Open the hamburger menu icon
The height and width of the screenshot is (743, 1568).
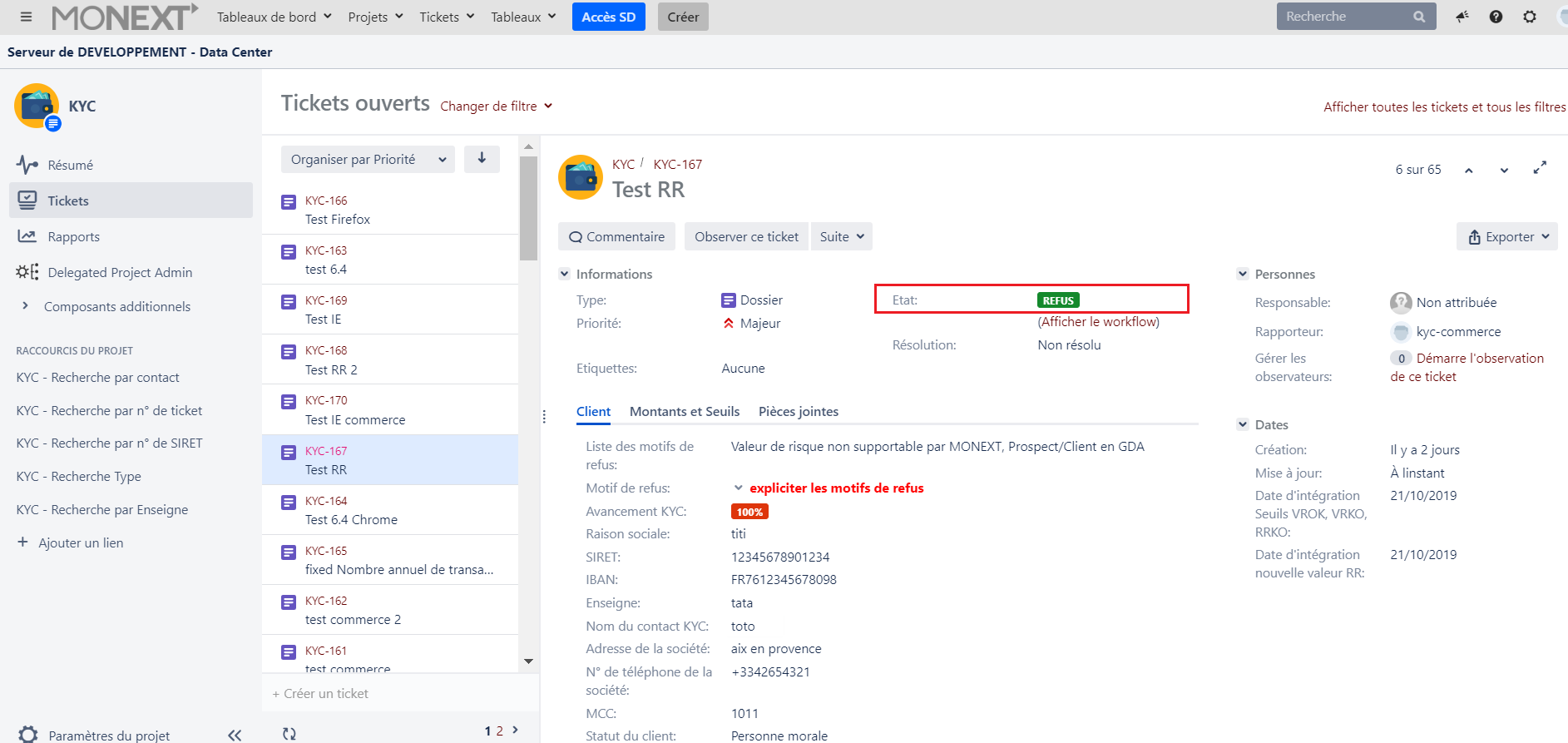point(26,17)
